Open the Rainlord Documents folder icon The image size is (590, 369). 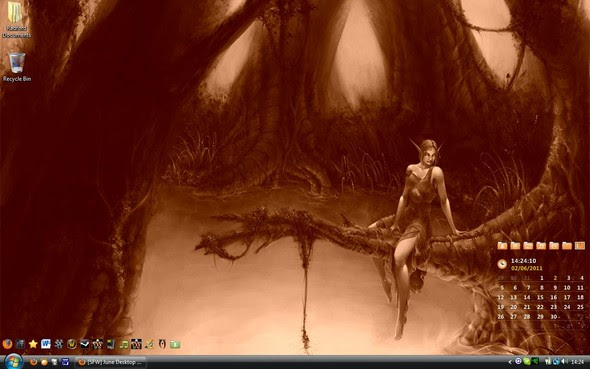pos(16,20)
